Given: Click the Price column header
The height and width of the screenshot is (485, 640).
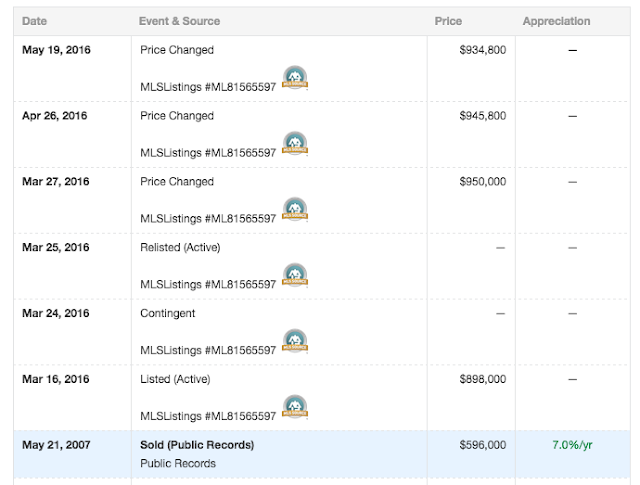Looking at the screenshot, I should coord(448,21).
